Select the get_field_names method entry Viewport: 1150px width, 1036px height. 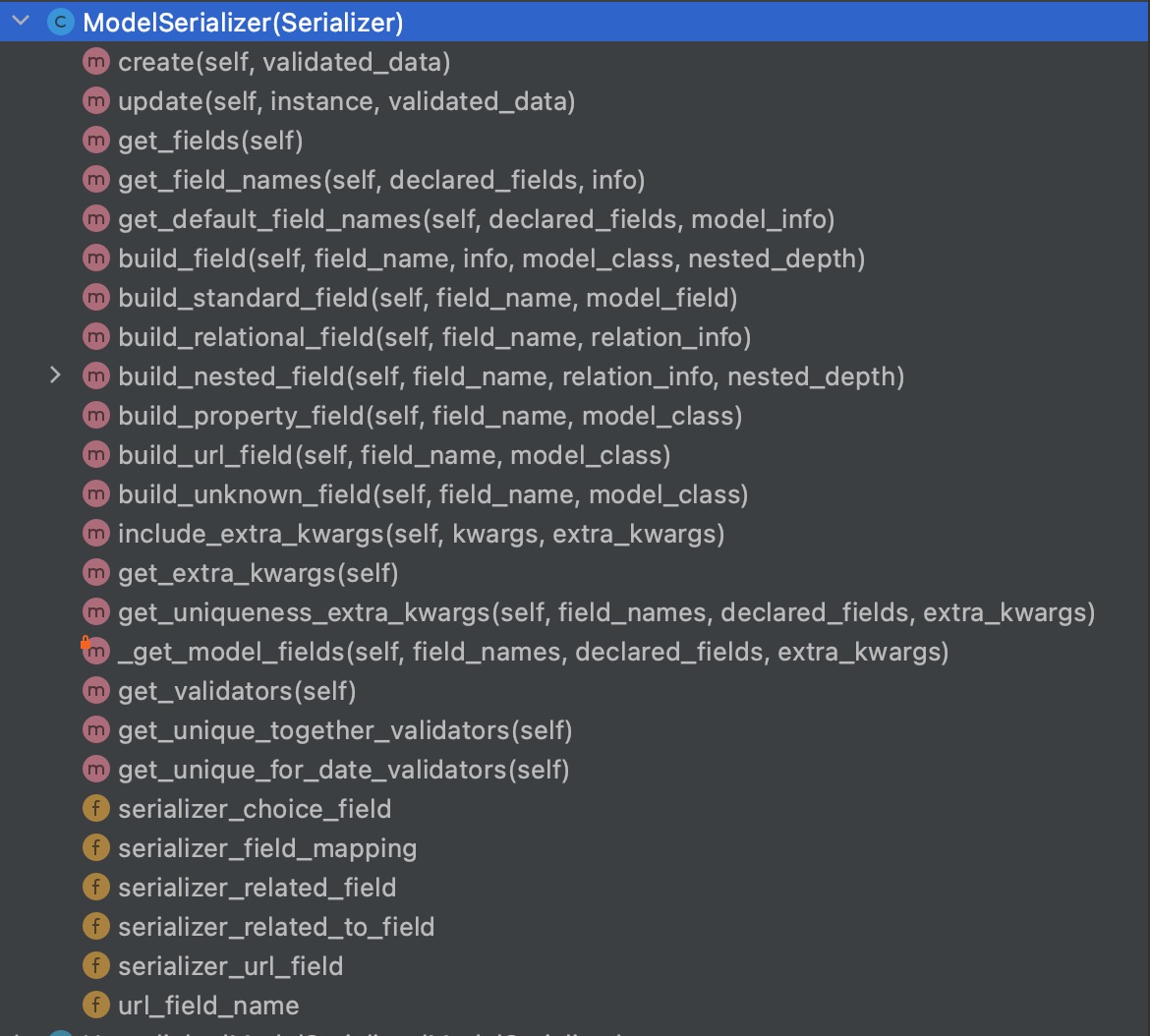pyautogui.click(x=383, y=179)
